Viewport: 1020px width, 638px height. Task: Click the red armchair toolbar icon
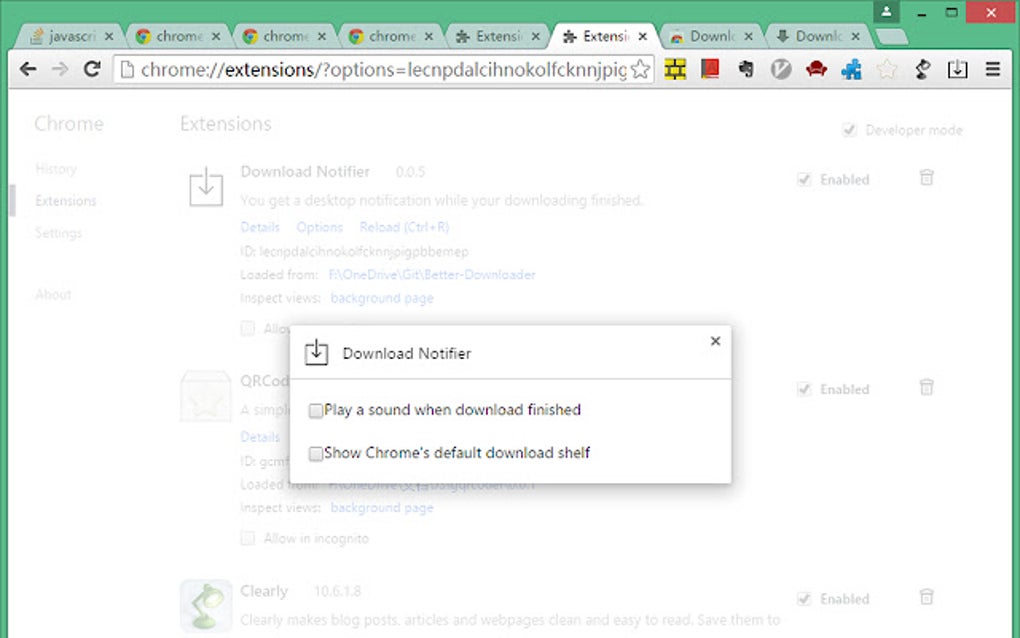coord(815,70)
